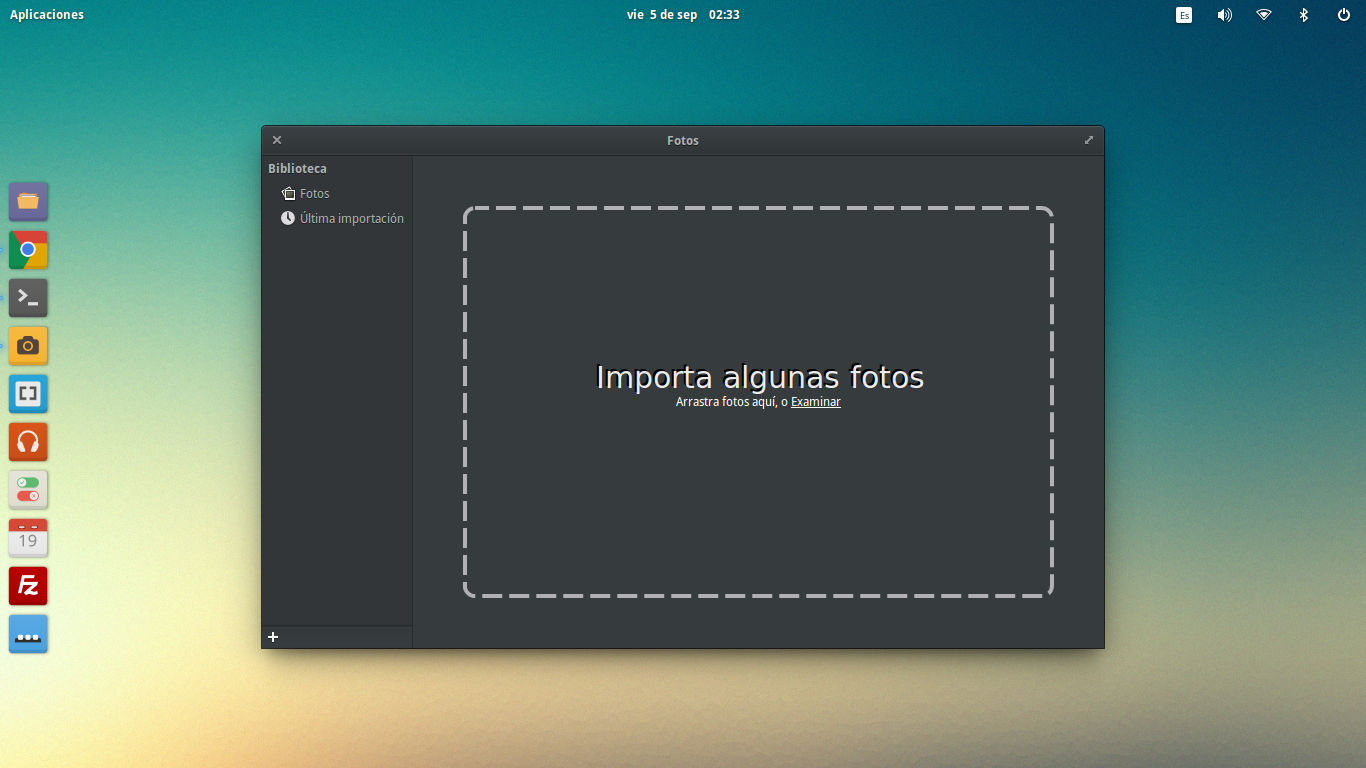Select Última importación in the sidebar
The width and height of the screenshot is (1366, 768).
tap(351, 219)
